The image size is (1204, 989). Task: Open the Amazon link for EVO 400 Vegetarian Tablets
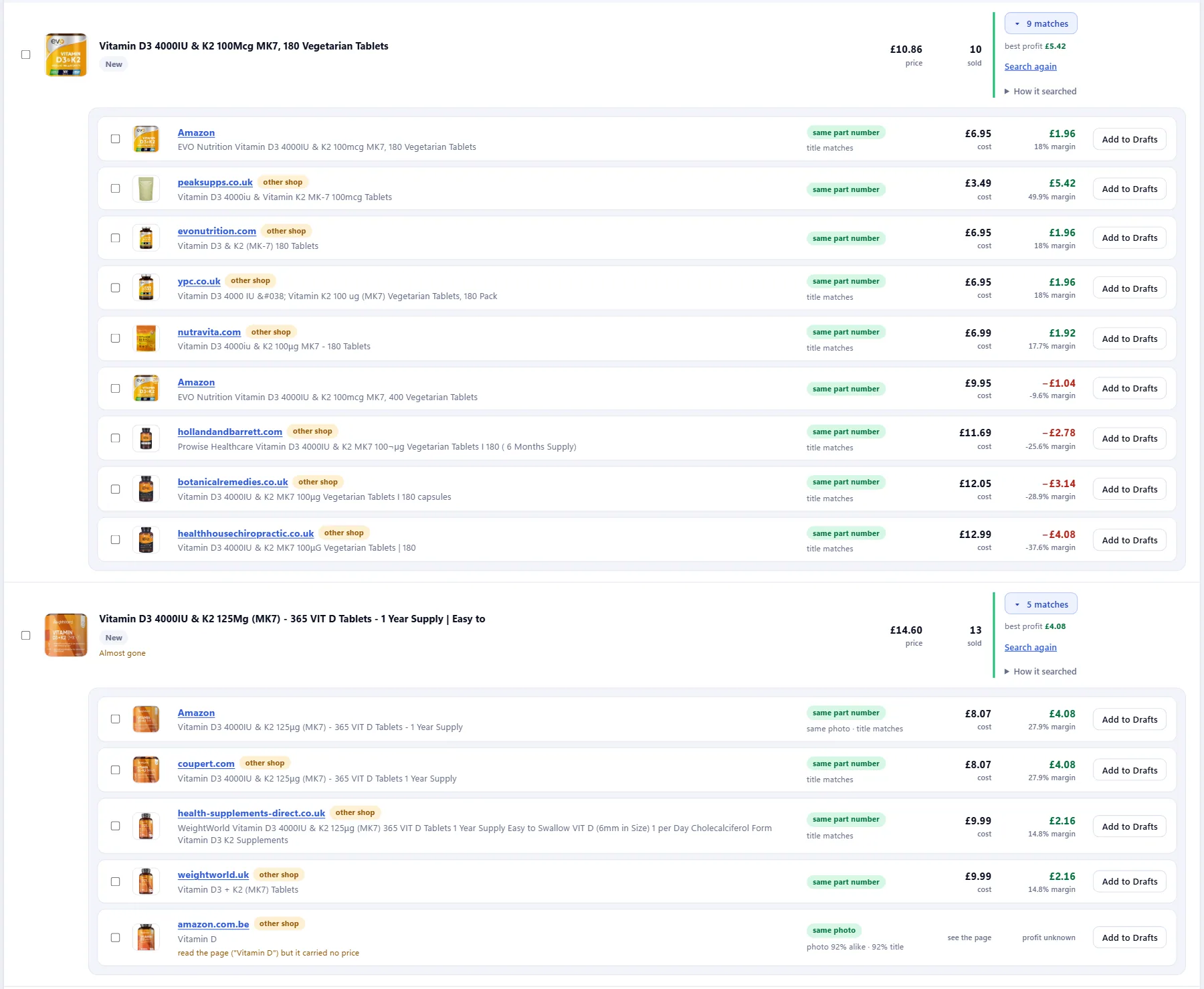point(196,382)
